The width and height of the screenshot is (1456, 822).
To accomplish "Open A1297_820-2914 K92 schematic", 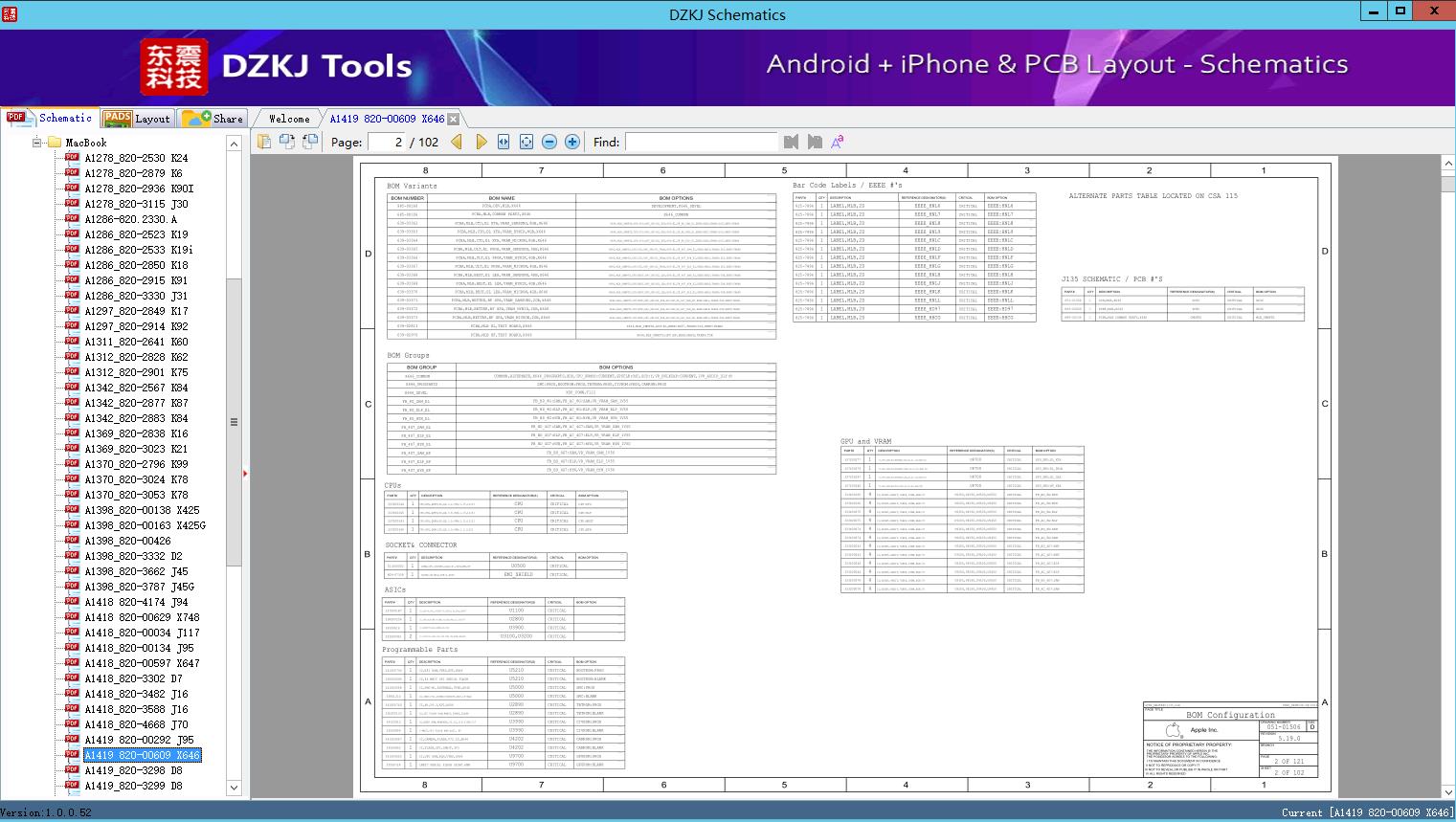I will (136, 326).
